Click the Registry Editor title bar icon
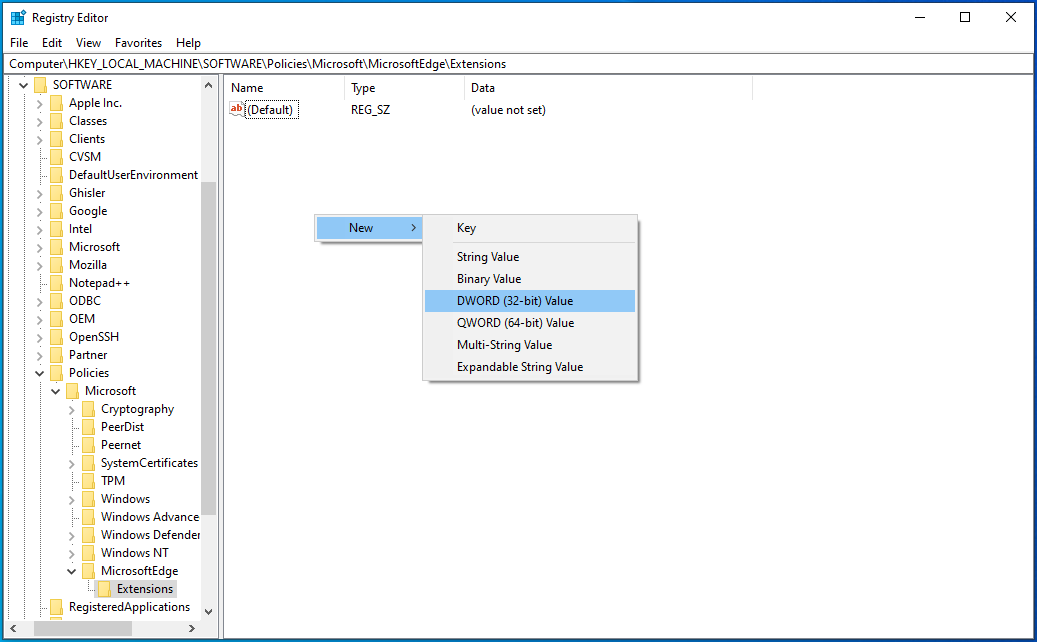The width and height of the screenshot is (1037, 642). (16, 17)
